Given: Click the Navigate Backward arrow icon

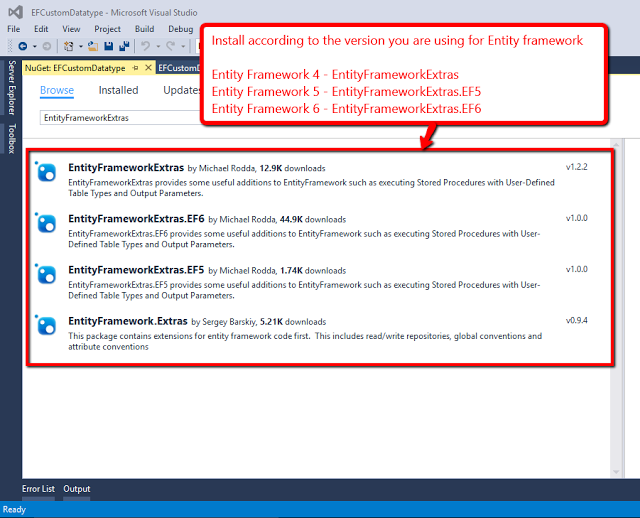Looking at the screenshot, I should point(23,47).
